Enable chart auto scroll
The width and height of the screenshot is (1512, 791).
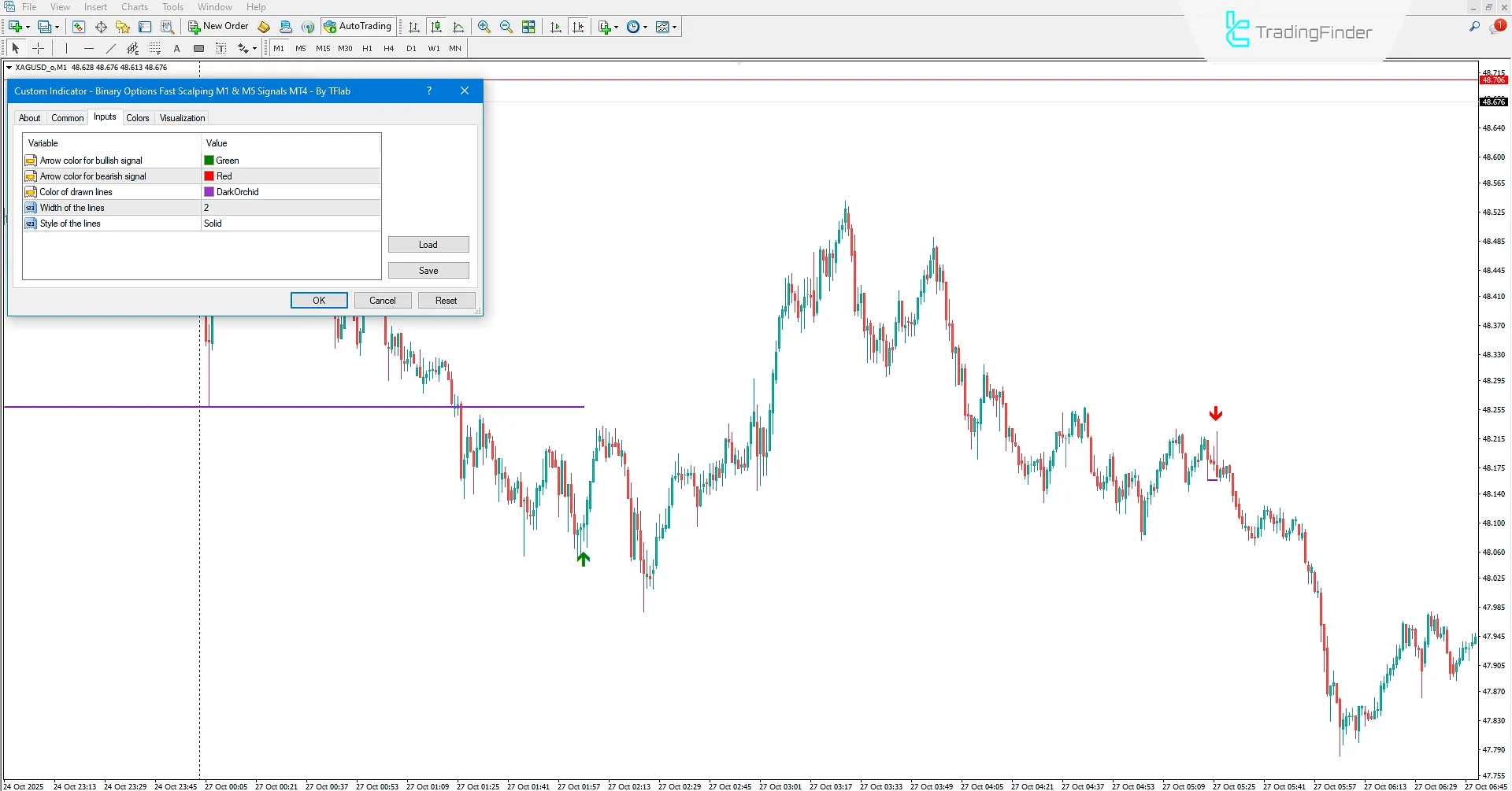(x=556, y=26)
